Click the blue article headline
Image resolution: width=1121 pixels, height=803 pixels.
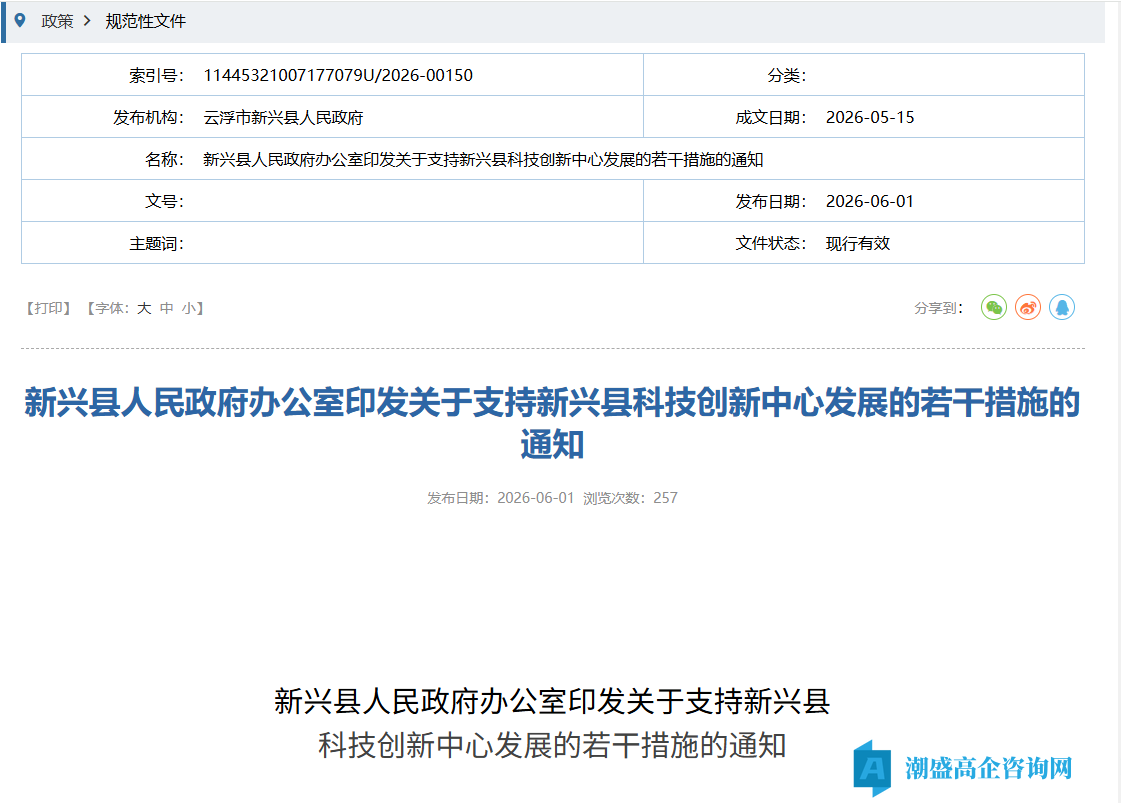pyautogui.click(x=552, y=423)
